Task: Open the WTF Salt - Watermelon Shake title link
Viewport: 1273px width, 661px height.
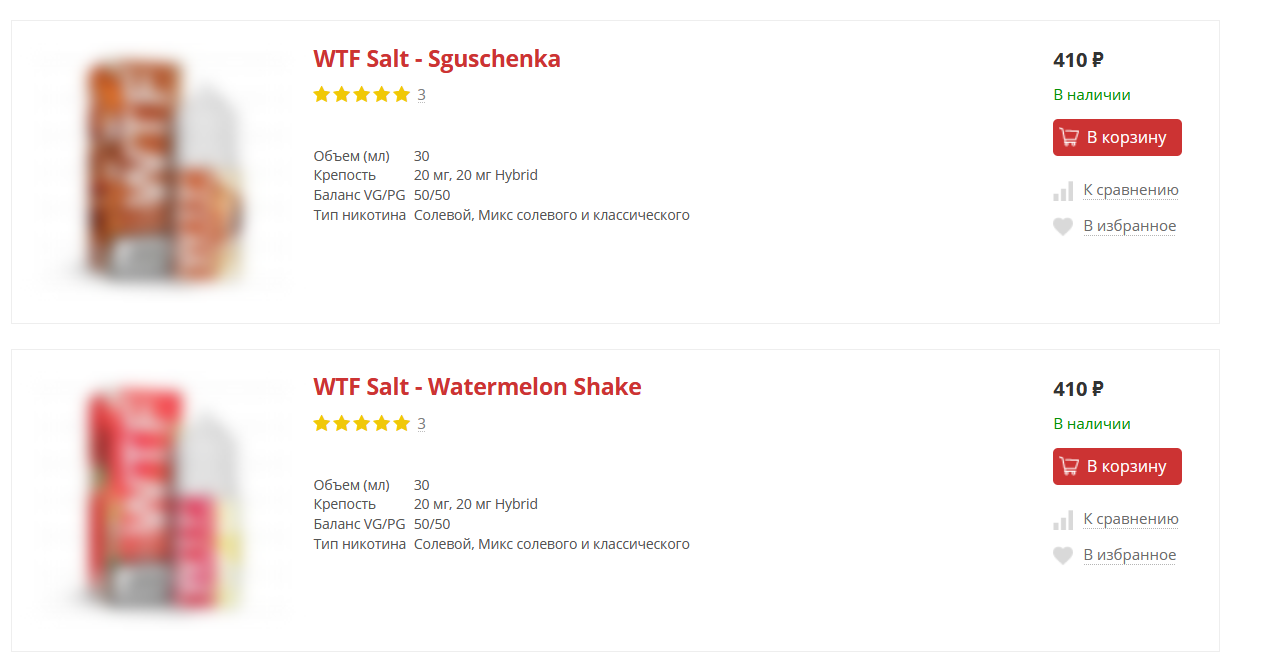Action: click(477, 388)
